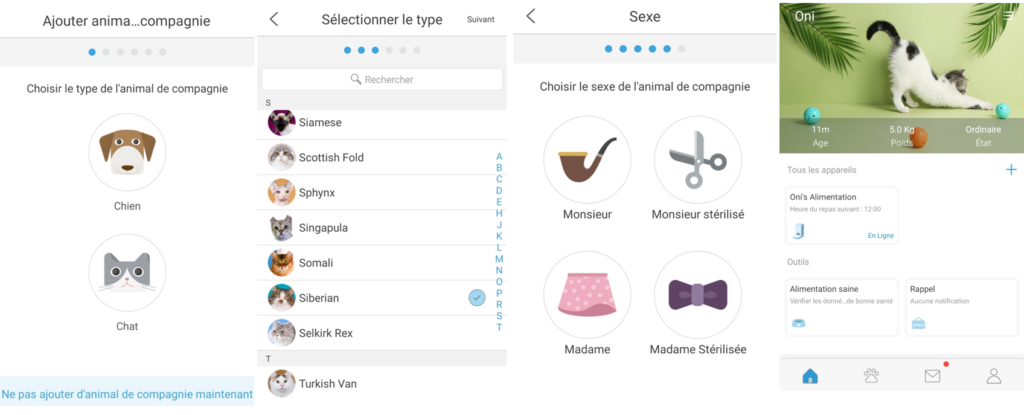Screen dimensions: 1024x415
Task: Open the paw pets tab icon
Action: click(871, 376)
